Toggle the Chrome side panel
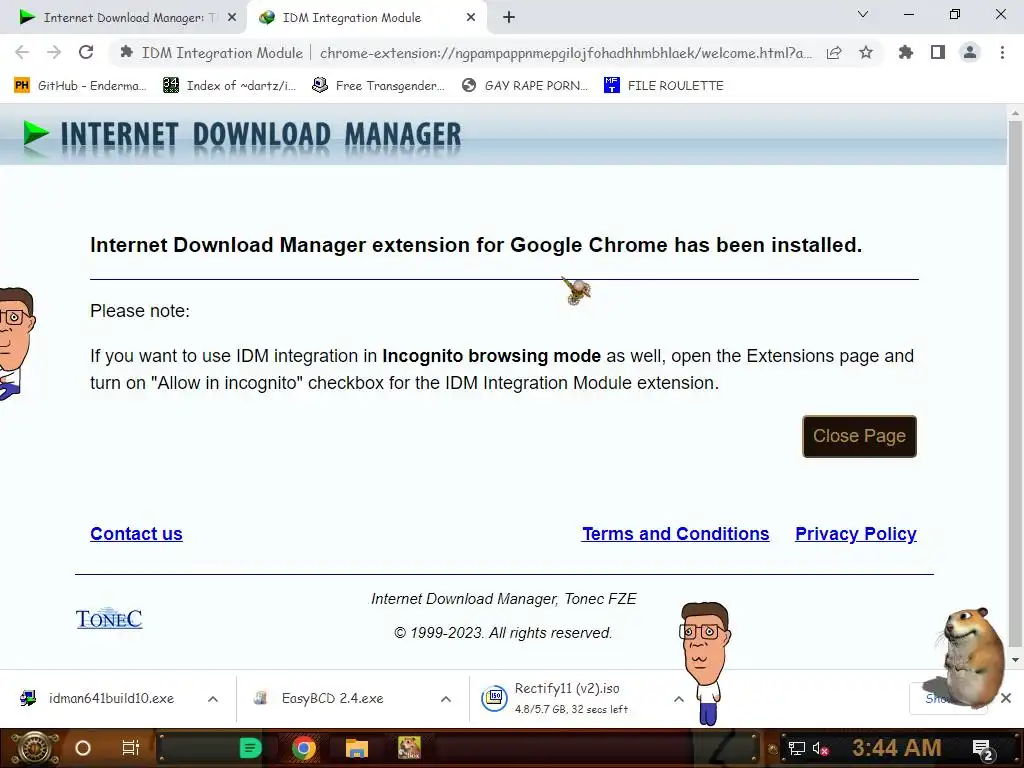1024x768 pixels. click(x=938, y=52)
